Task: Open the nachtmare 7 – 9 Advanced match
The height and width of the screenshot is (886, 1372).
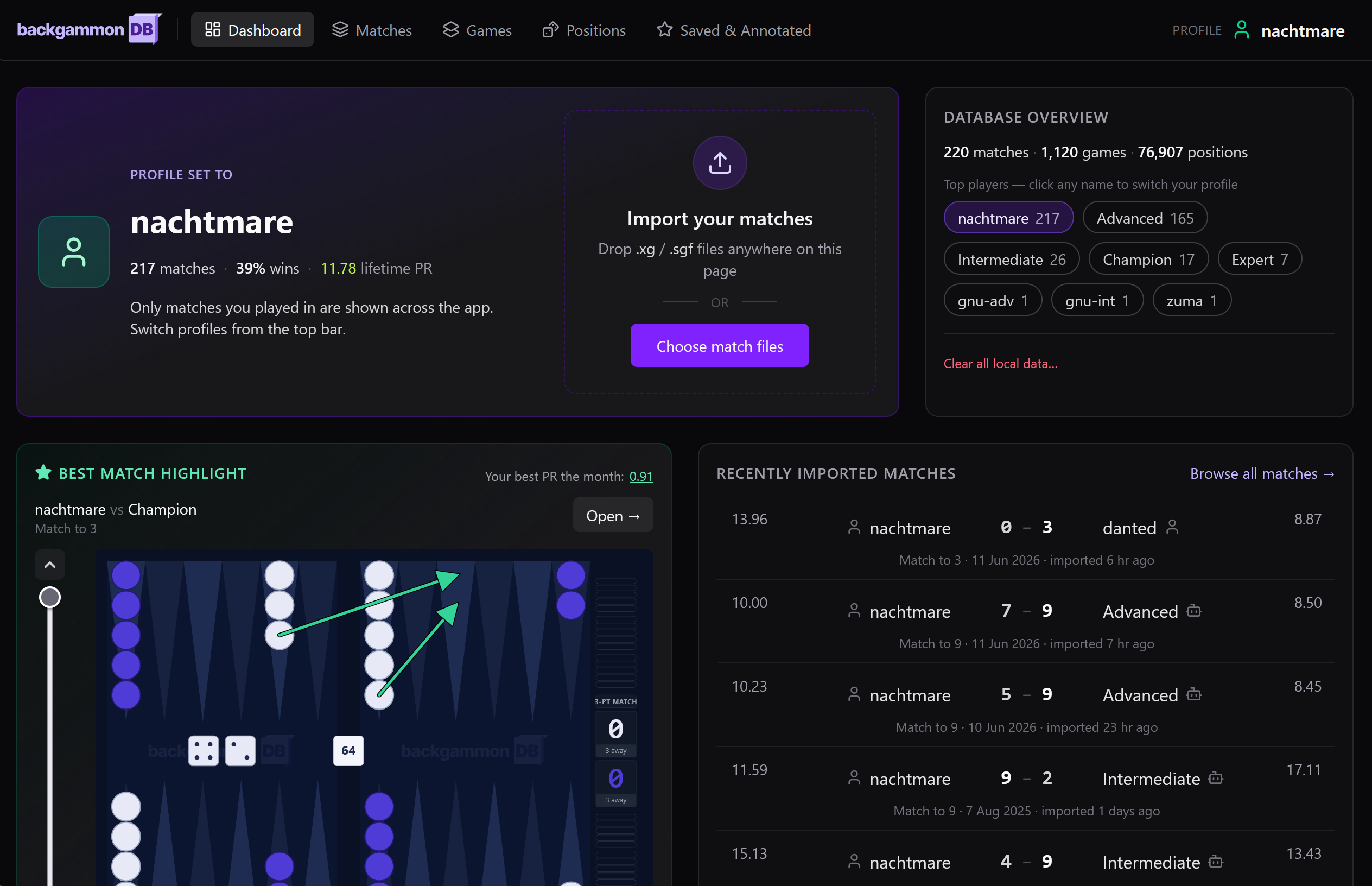Action: [x=1025, y=622]
